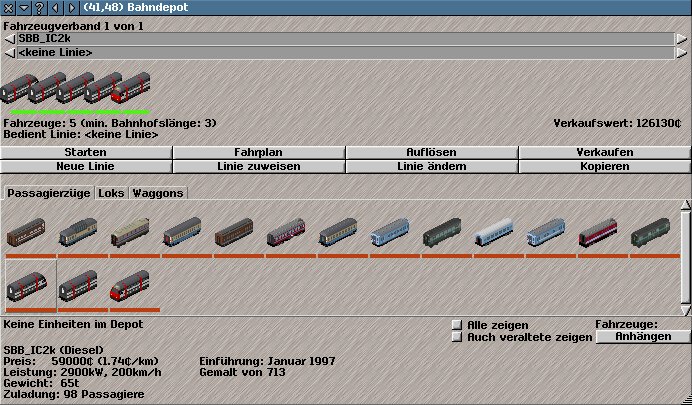The height and width of the screenshot is (405, 692).
Task: Select the highlighted SBB_IC2k vehicle in the list
Action: 31,285
